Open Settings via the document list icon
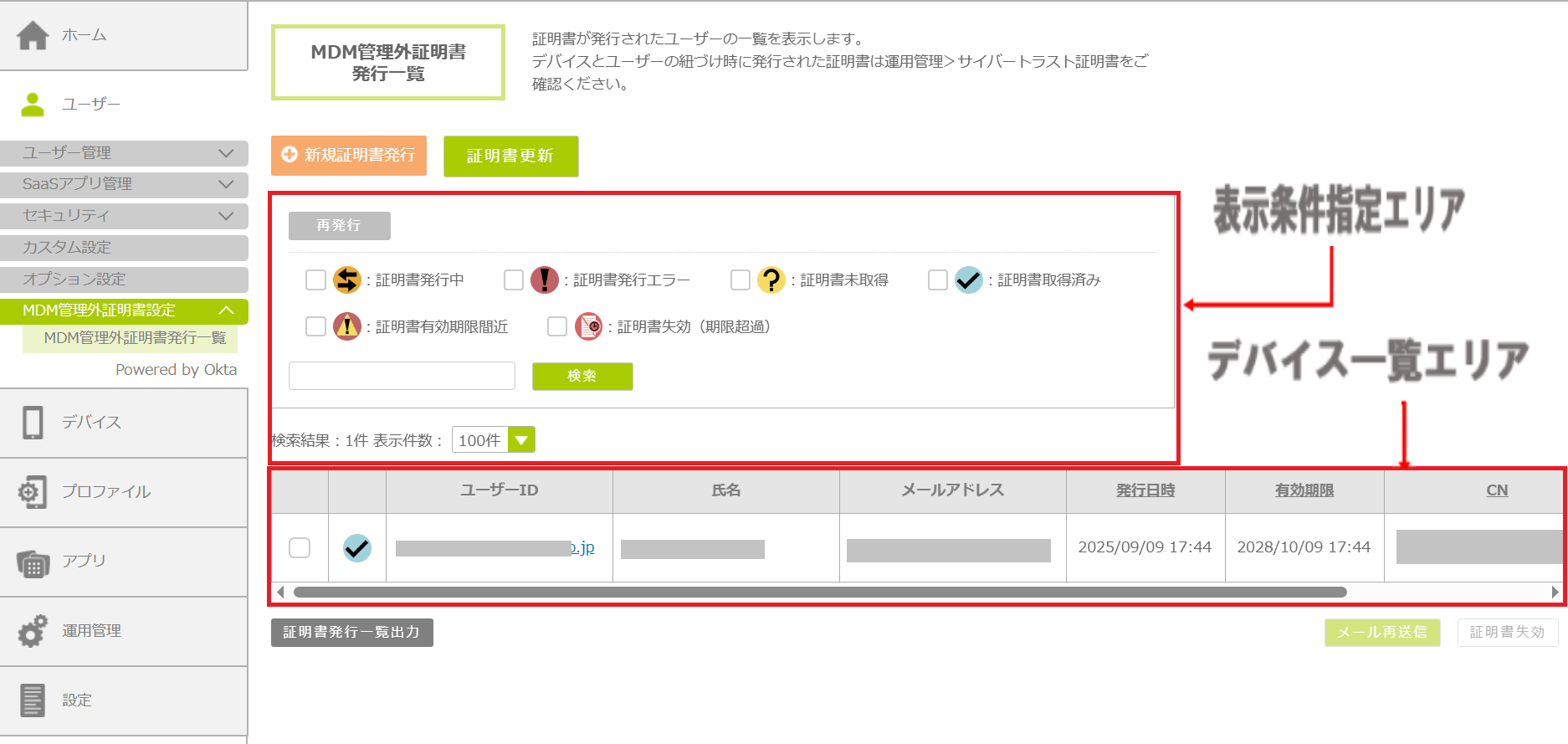The height and width of the screenshot is (744, 1568). click(33, 700)
